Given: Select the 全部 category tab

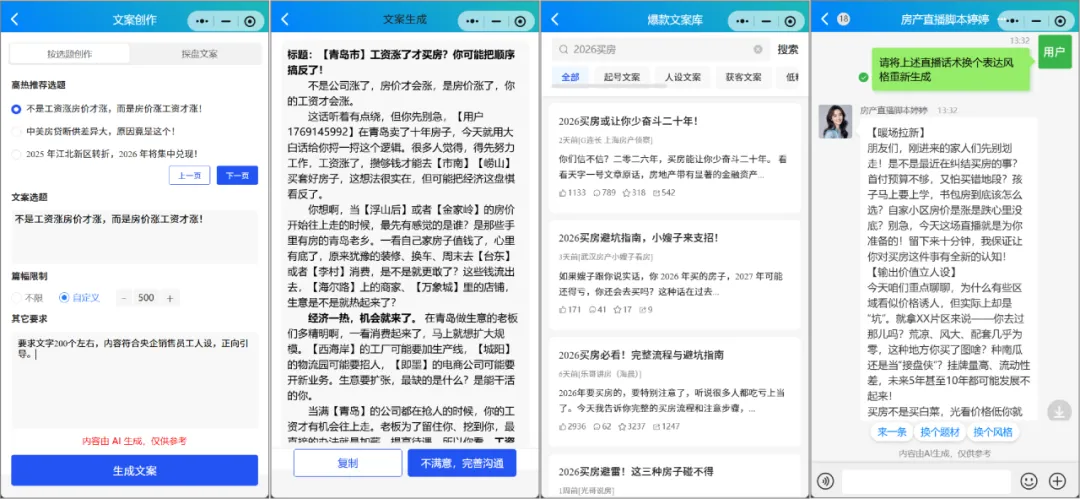Looking at the screenshot, I should click(x=570, y=77).
